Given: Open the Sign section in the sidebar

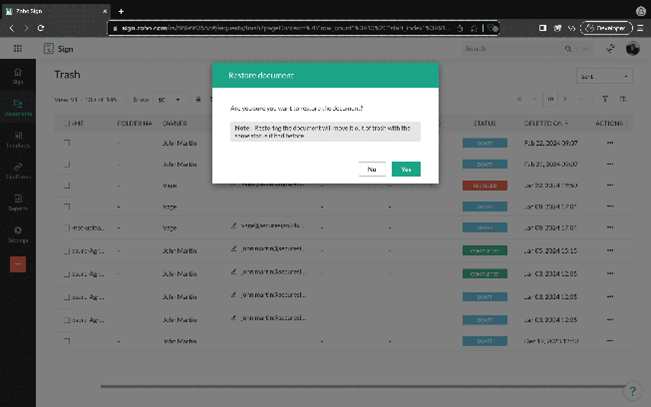Looking at the screenshot, I should (x=18, y=76).
